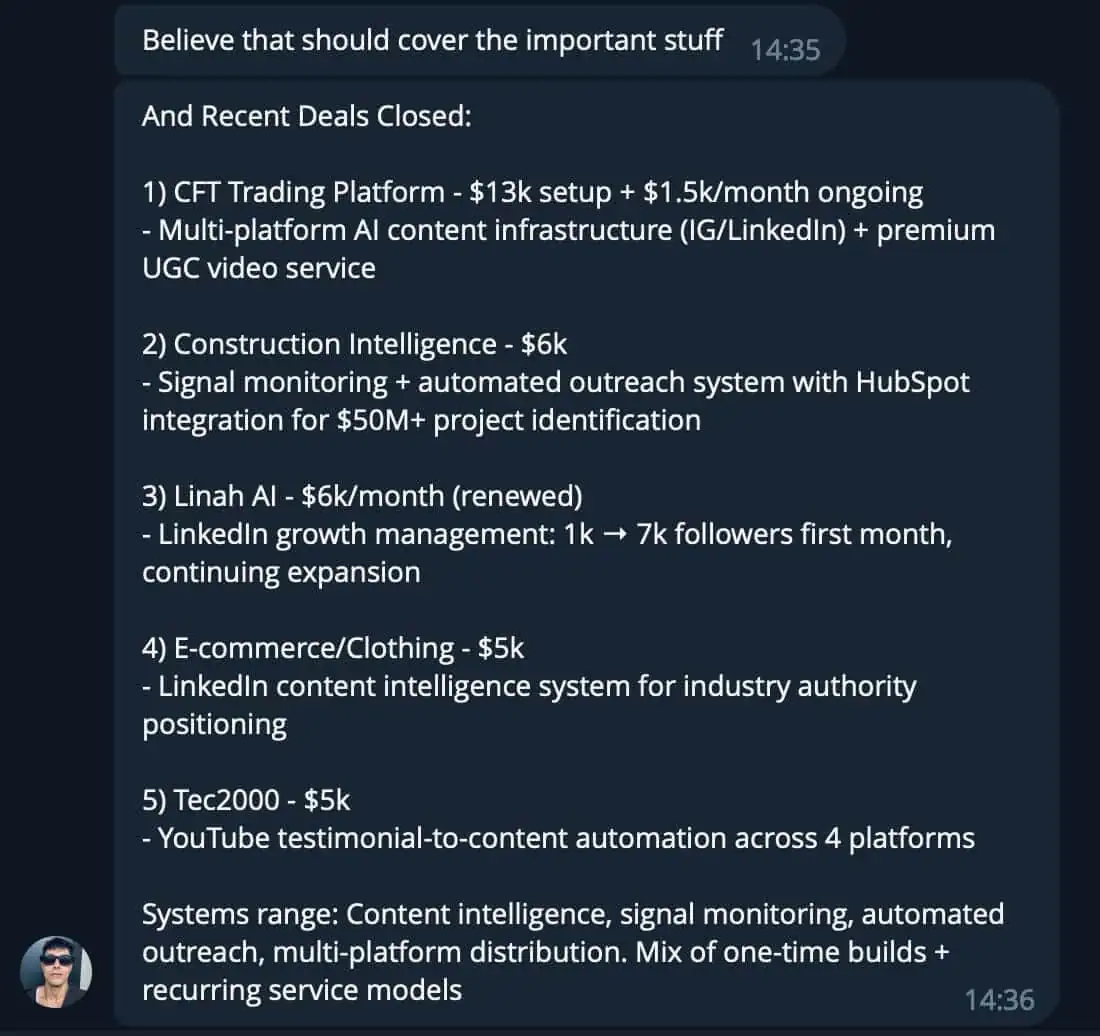Viewport: 1100px width, 1036px height.
Task: Select the "E-commerce/Clothing - $5k" line
Action: pyautogui.click(x=333, y=648)
